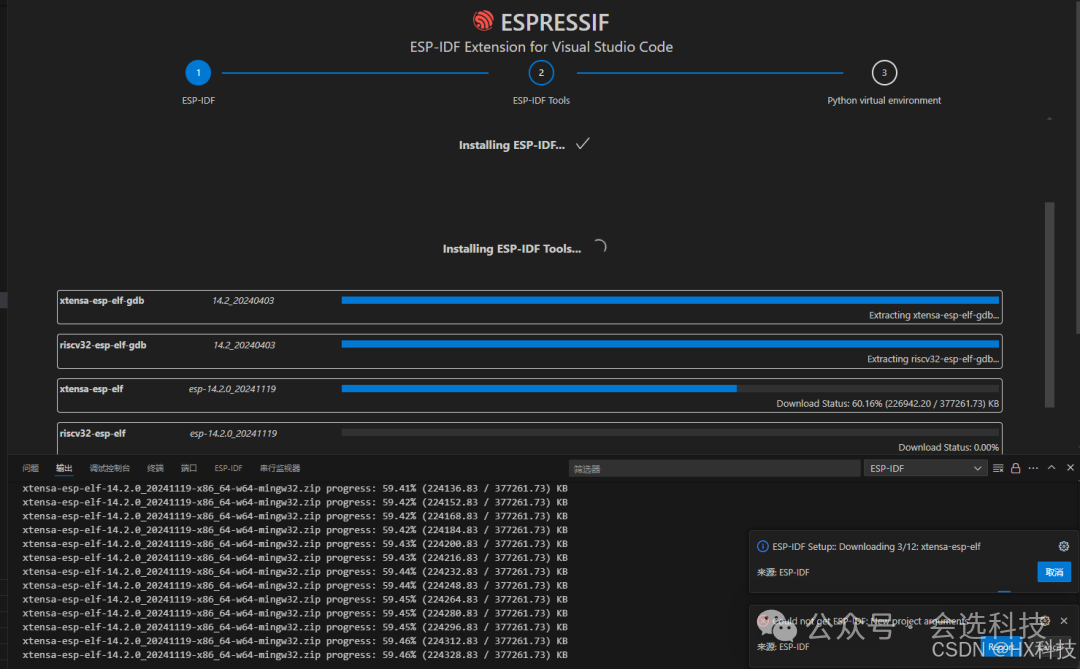Switch to the 输出 panel tab
This screenshot has width=1080, height=669.
click(x=64, y=469)
